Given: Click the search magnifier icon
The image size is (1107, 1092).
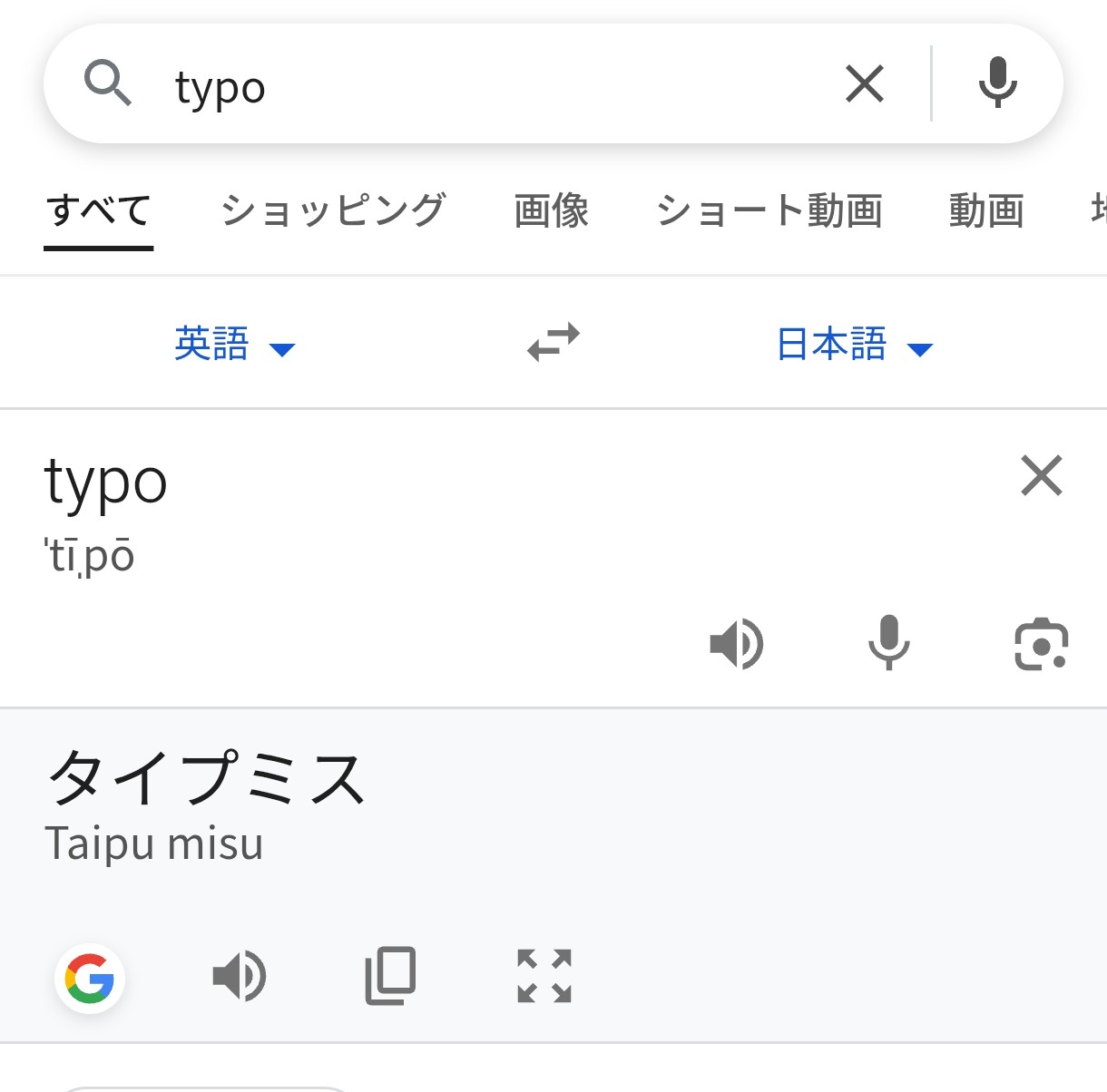Looking at the screenshot, I should point(108,83).
